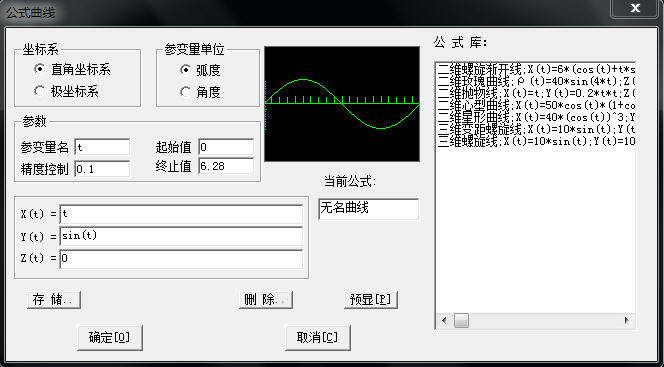Click the 存储 button
This screenshot has width=664, height=367.
click(x=54, y=300)
